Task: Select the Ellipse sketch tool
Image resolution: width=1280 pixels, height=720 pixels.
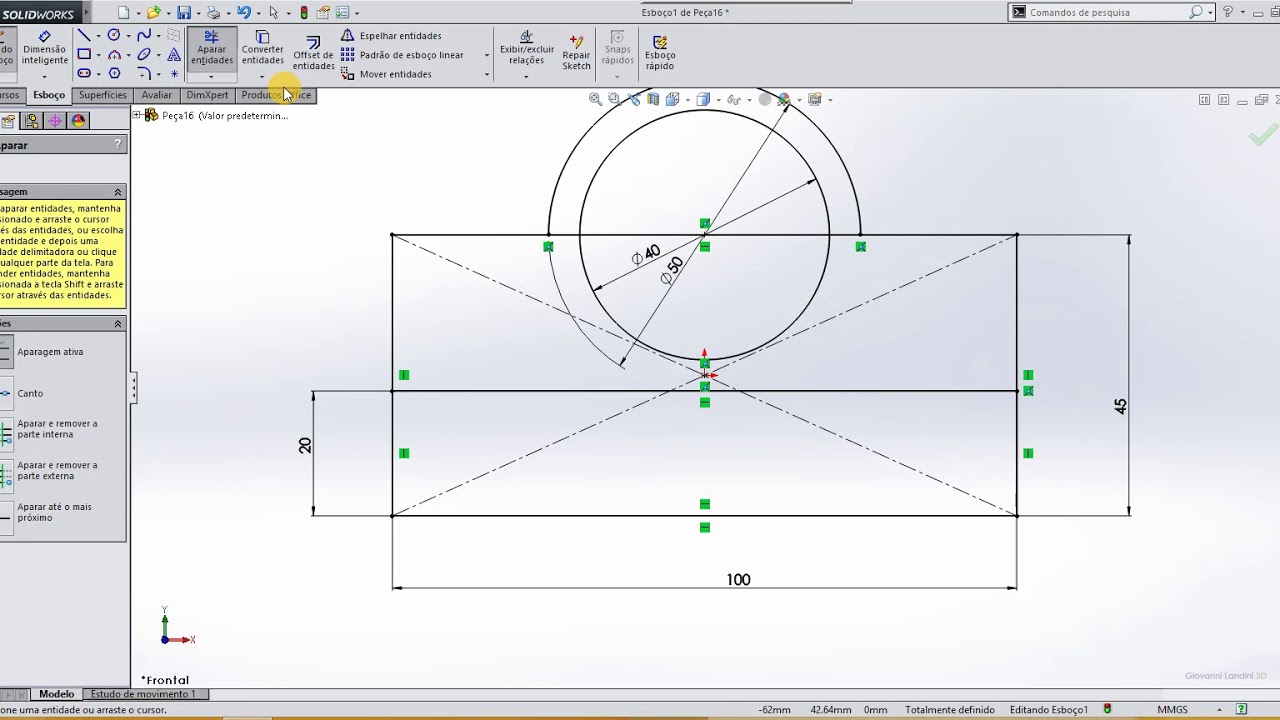Action: tap(144, 54)
